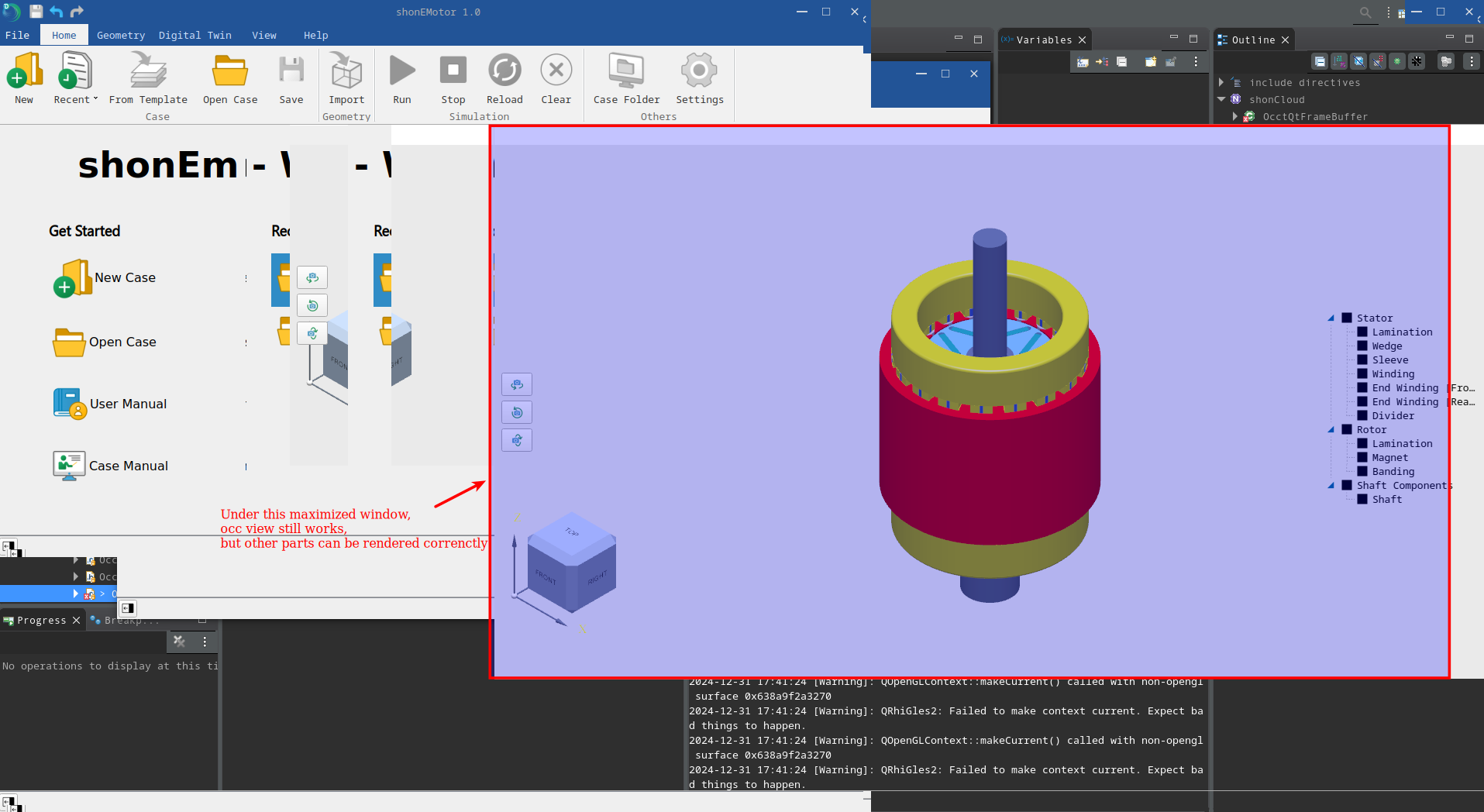
Task: Open the Recent cases dropdown
Action: 75,99
